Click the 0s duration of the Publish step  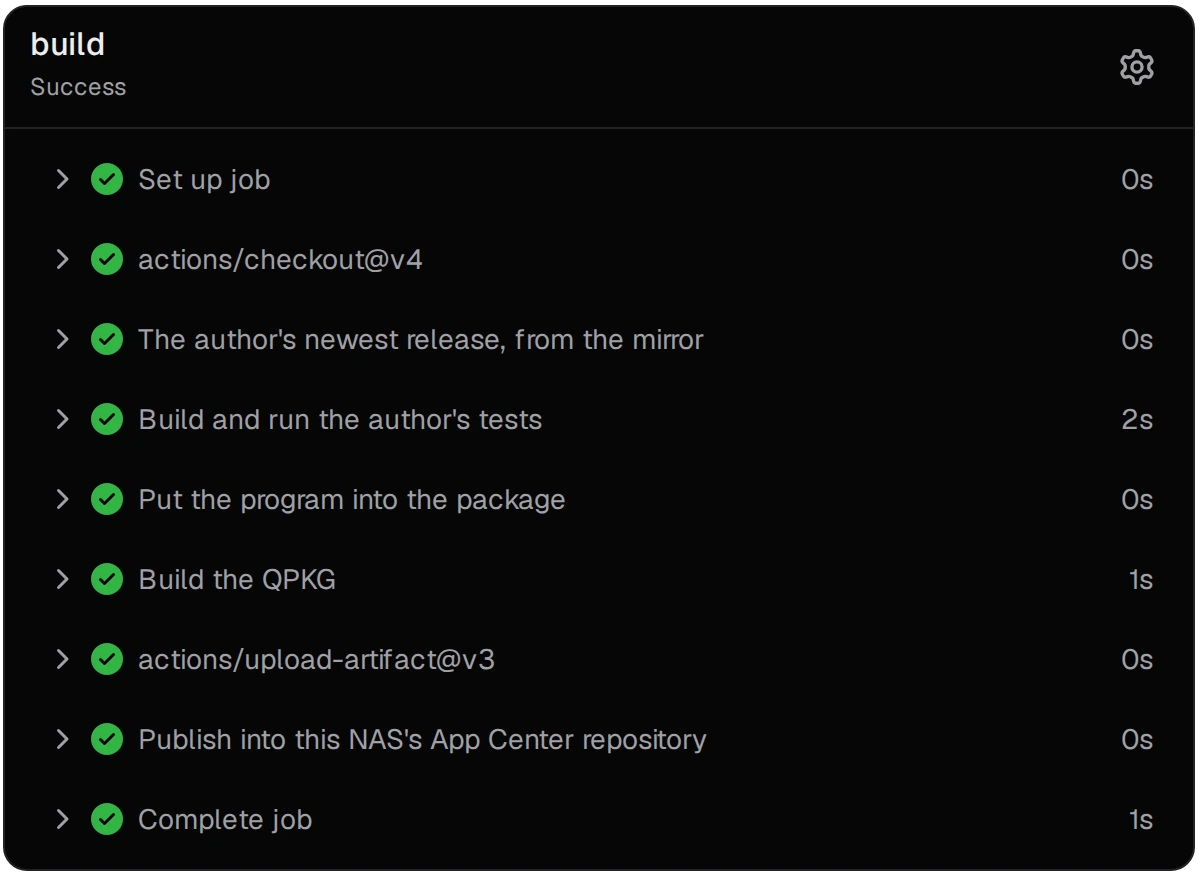(1137, 740)
